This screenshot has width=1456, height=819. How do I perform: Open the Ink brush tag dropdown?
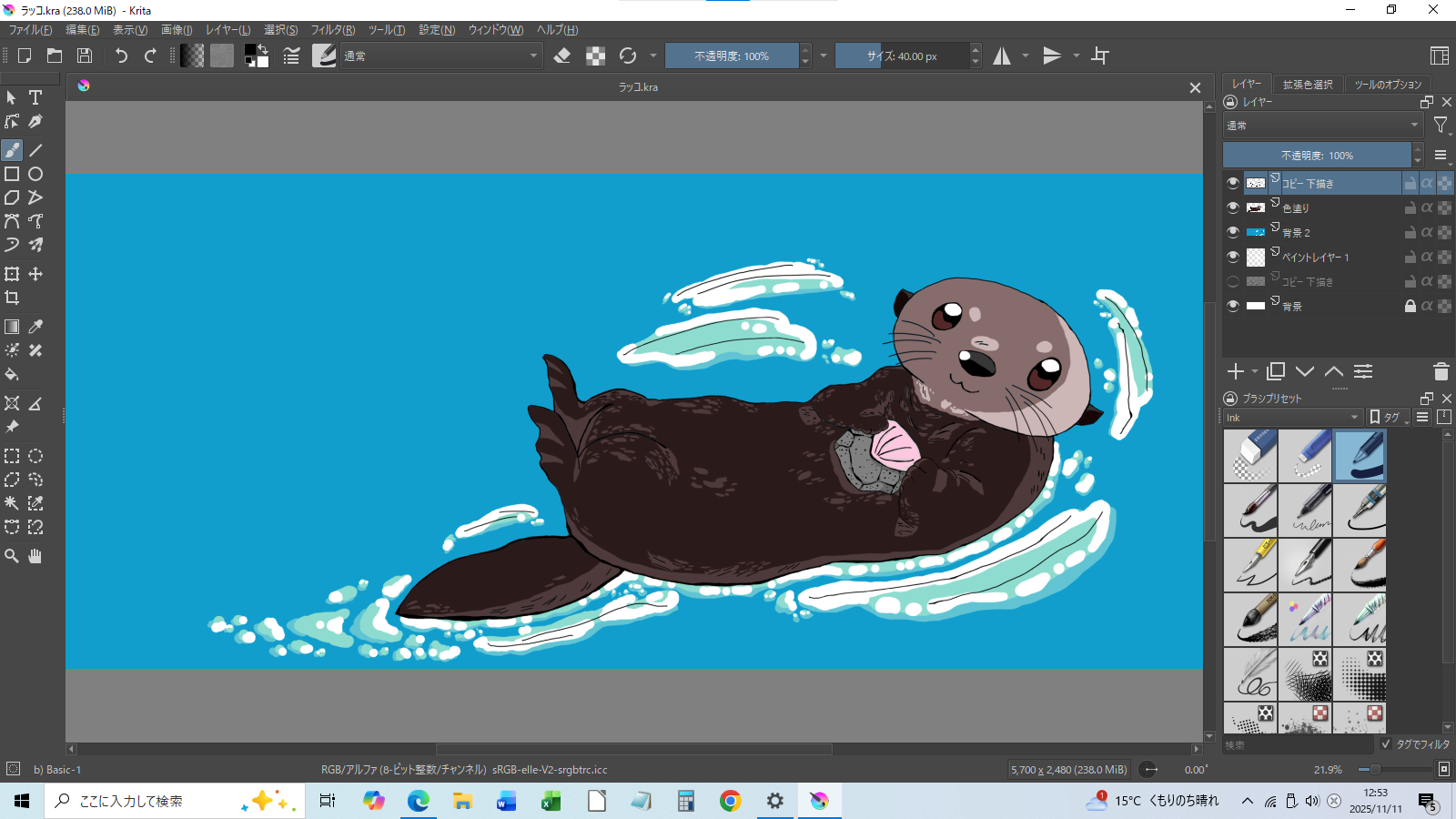tap(1292, 418)
